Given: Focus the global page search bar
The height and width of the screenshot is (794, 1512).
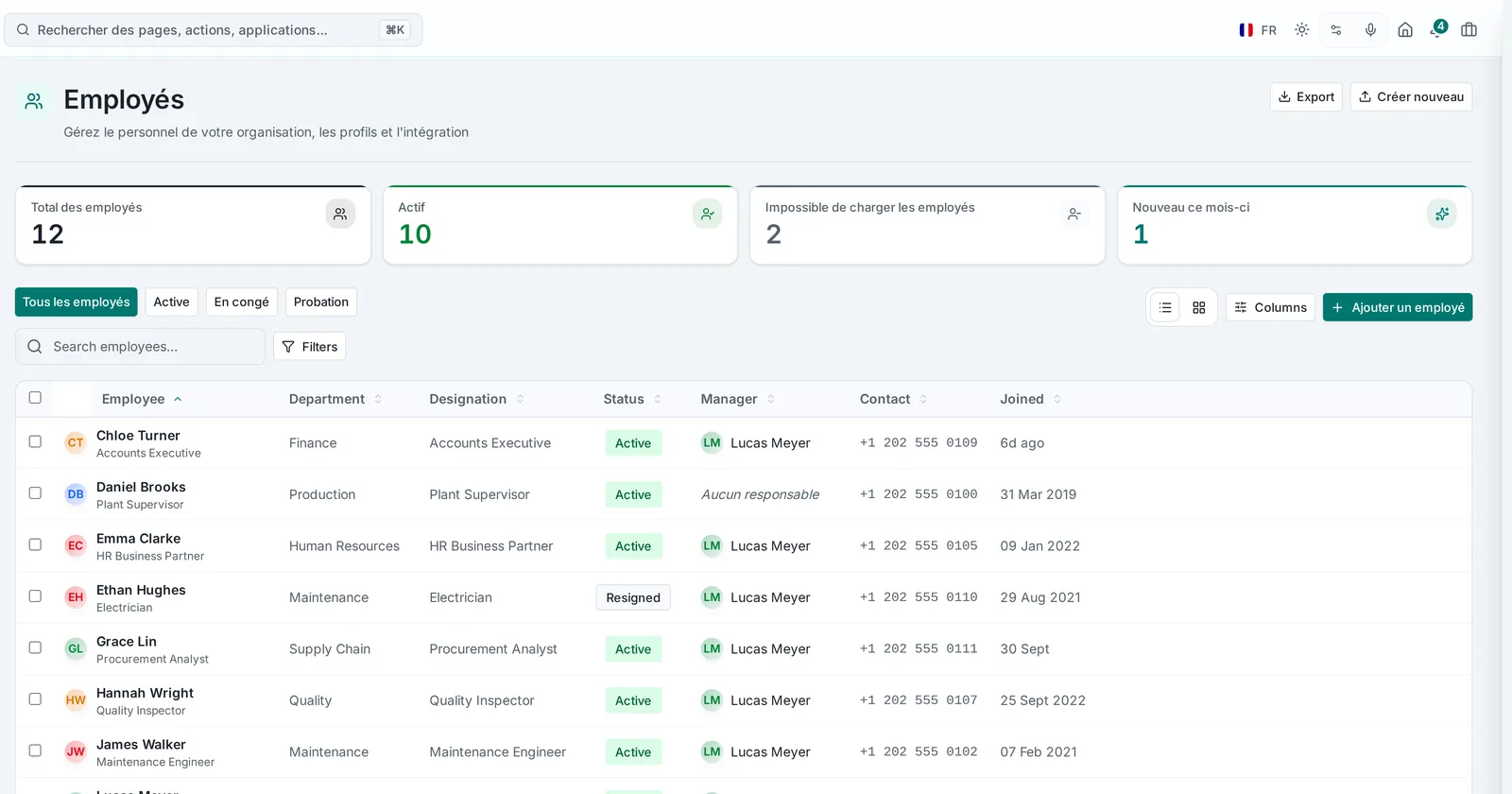Looking at the screenshot, I should point(214,30).
